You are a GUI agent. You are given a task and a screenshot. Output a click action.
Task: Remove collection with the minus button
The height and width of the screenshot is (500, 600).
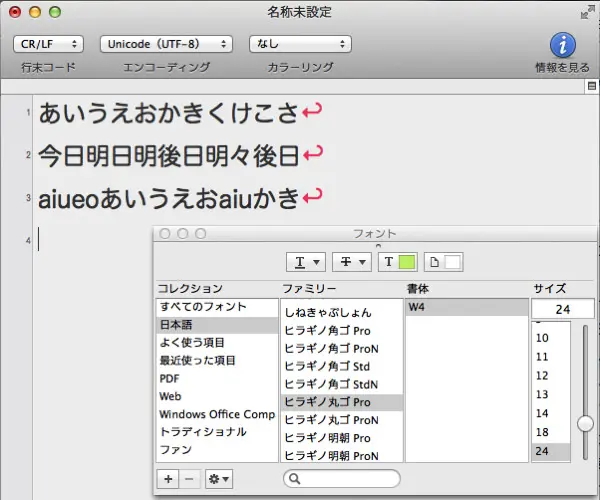click(189, 479)
